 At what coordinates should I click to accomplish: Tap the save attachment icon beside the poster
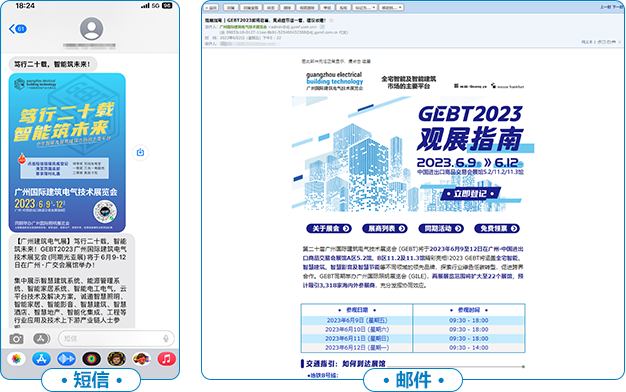[x=140, y=152]
